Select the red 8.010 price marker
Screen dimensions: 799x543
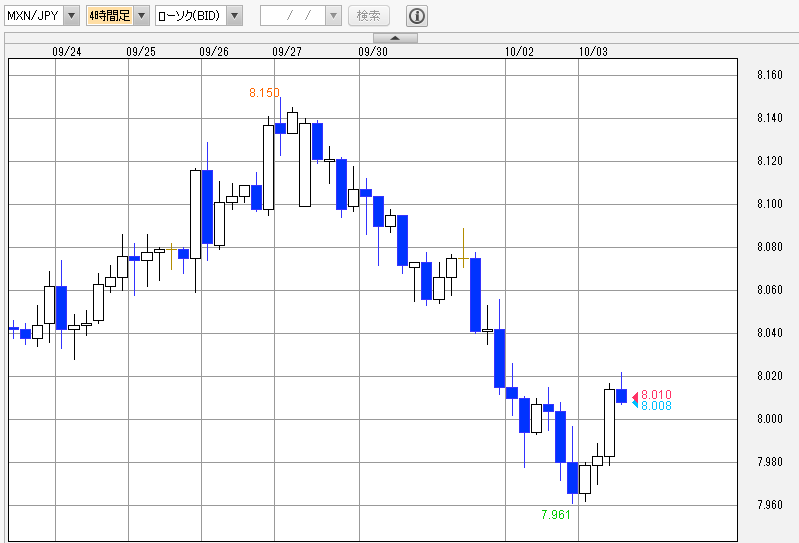tap(656, 395)
